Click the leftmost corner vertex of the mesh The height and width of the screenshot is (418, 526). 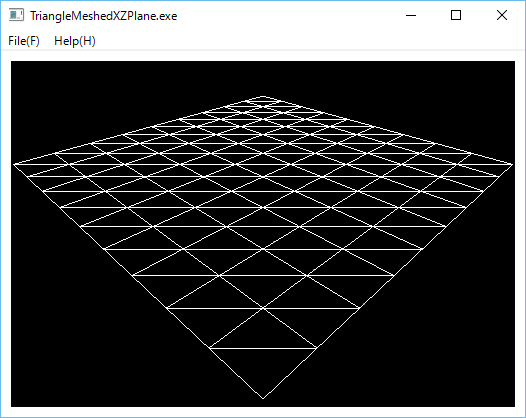pyautogui.click(x=13, y=164)
